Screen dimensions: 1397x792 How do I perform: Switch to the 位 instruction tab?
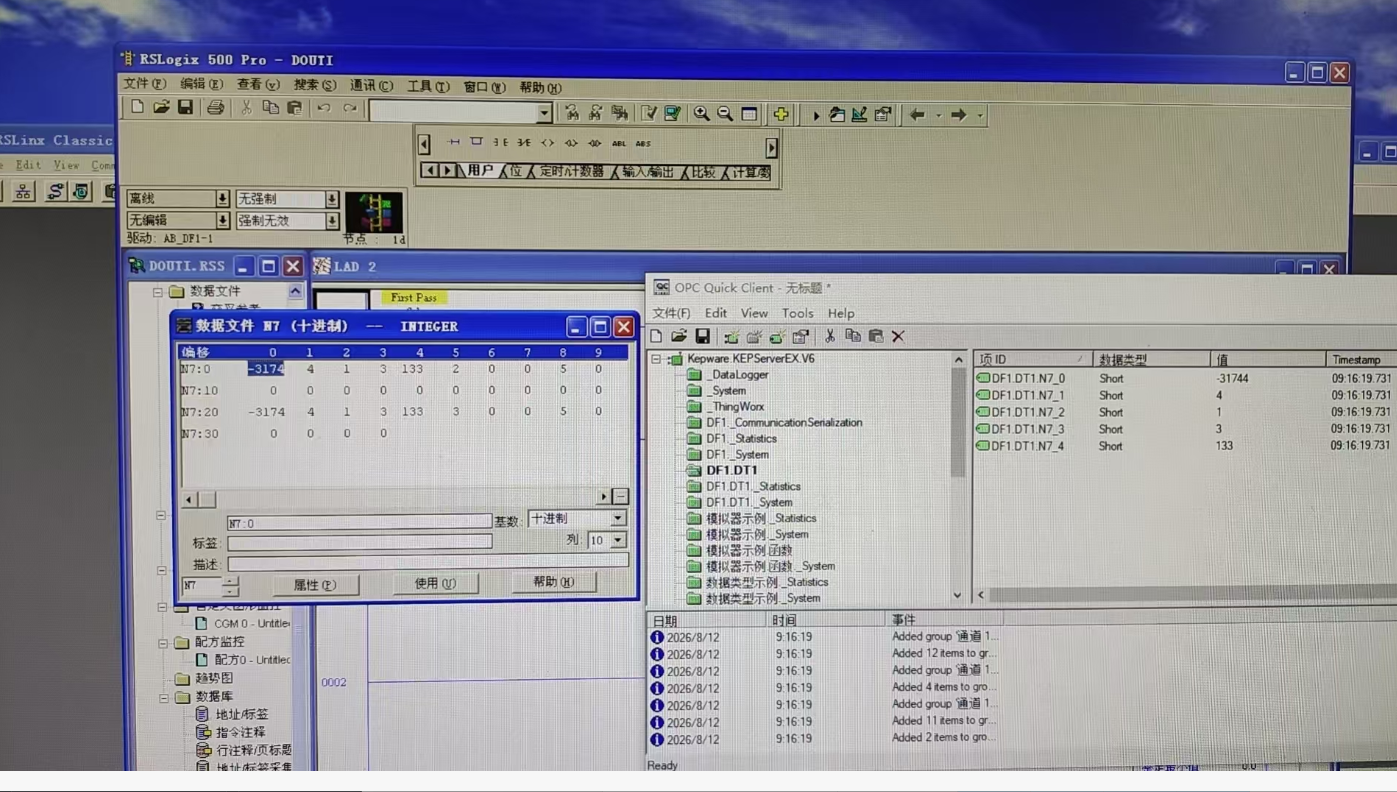[x=516, y=172]
